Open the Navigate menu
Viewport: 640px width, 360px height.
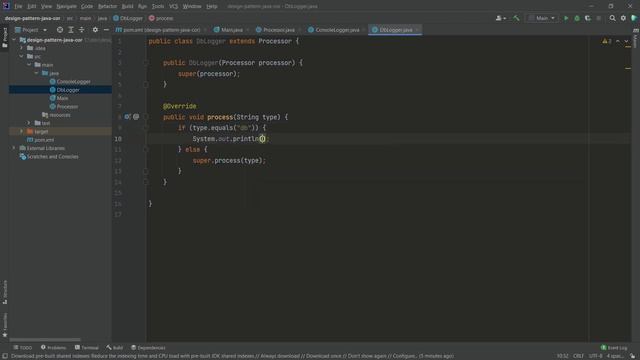[66, 6]
